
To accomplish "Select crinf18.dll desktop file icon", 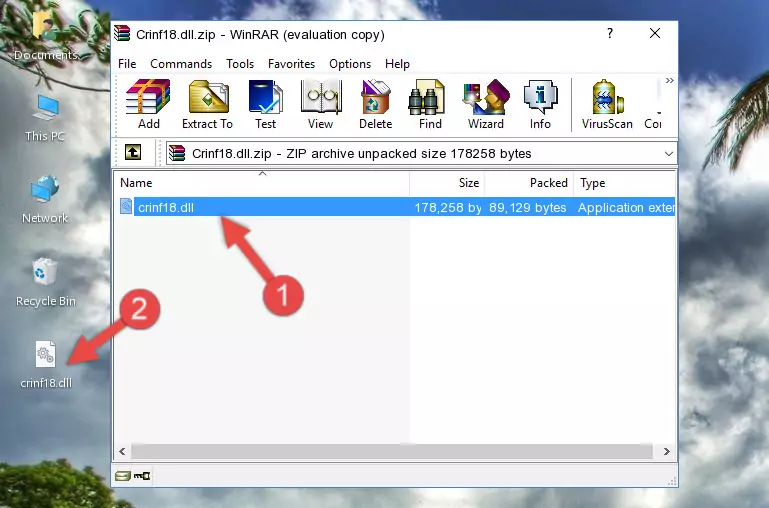I will click(x=46, y=365).
